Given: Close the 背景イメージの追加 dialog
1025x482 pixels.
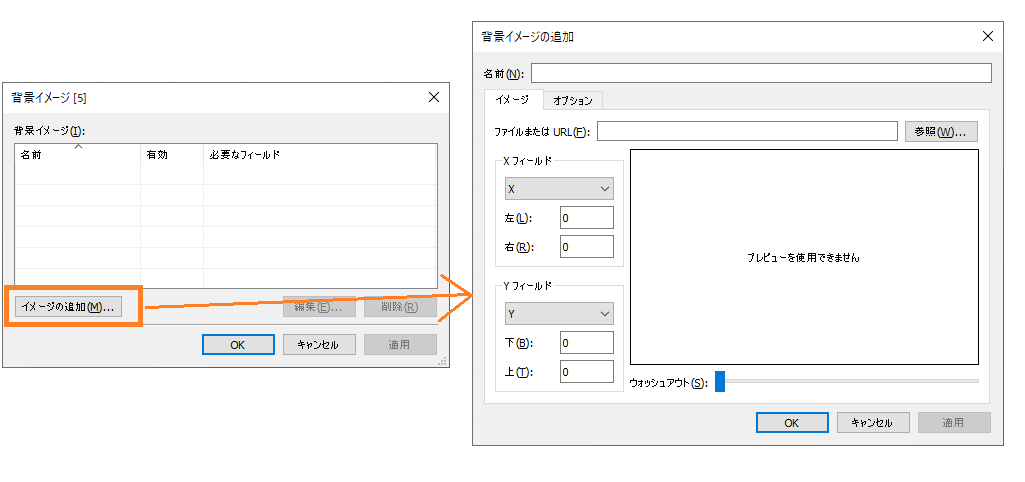Looking at the screenshot, I should 988,36.
